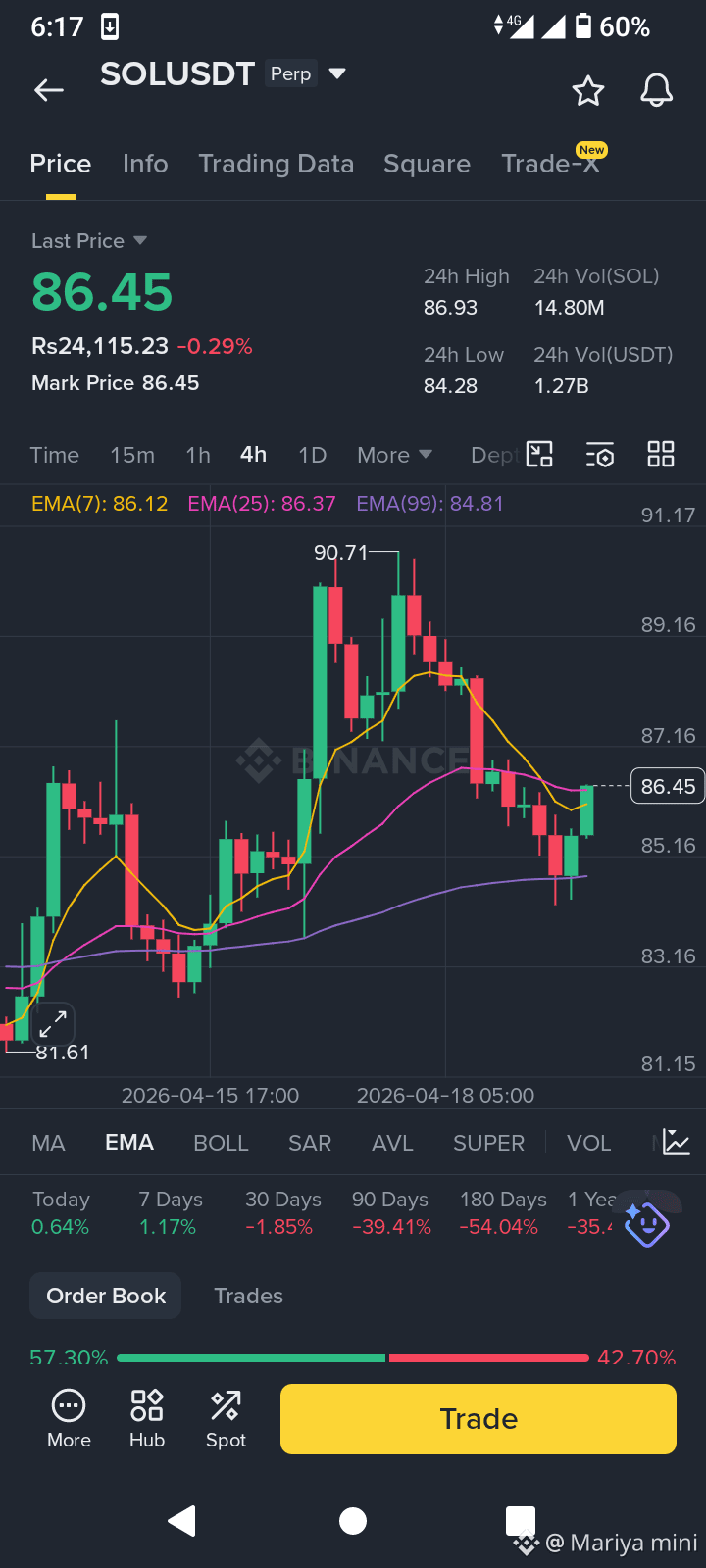Expand the SOLUSDT pair selector arrow
Screen dimensions: 706x1568
click(x=337, y=73)
